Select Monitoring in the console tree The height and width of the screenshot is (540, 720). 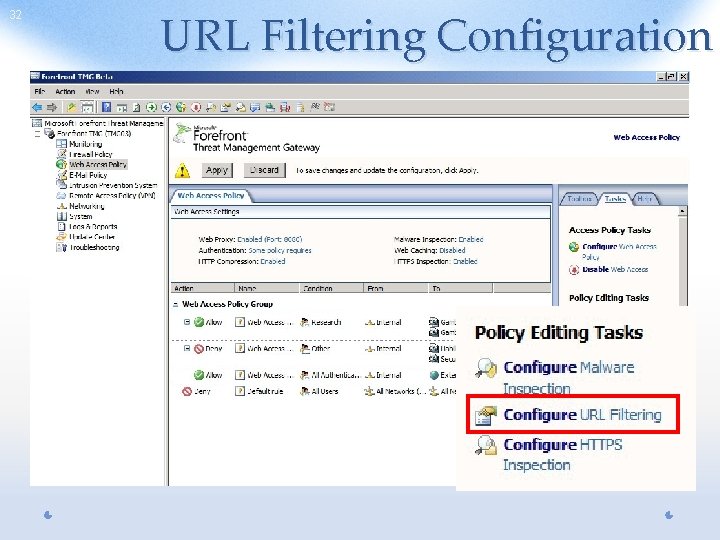click(x=85, y=144)
